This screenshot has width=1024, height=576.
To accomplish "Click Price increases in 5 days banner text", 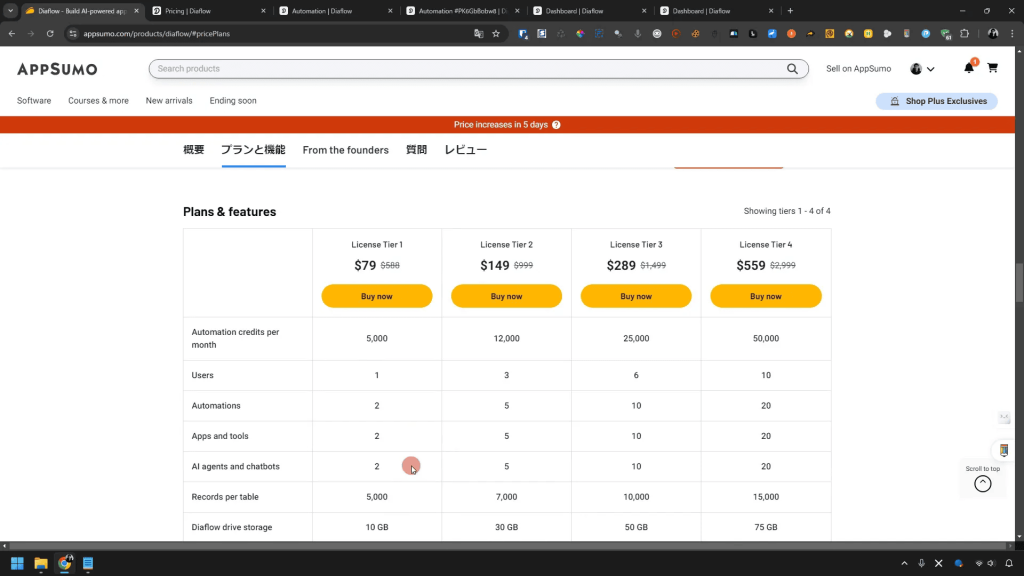I will tap(501, 125).
